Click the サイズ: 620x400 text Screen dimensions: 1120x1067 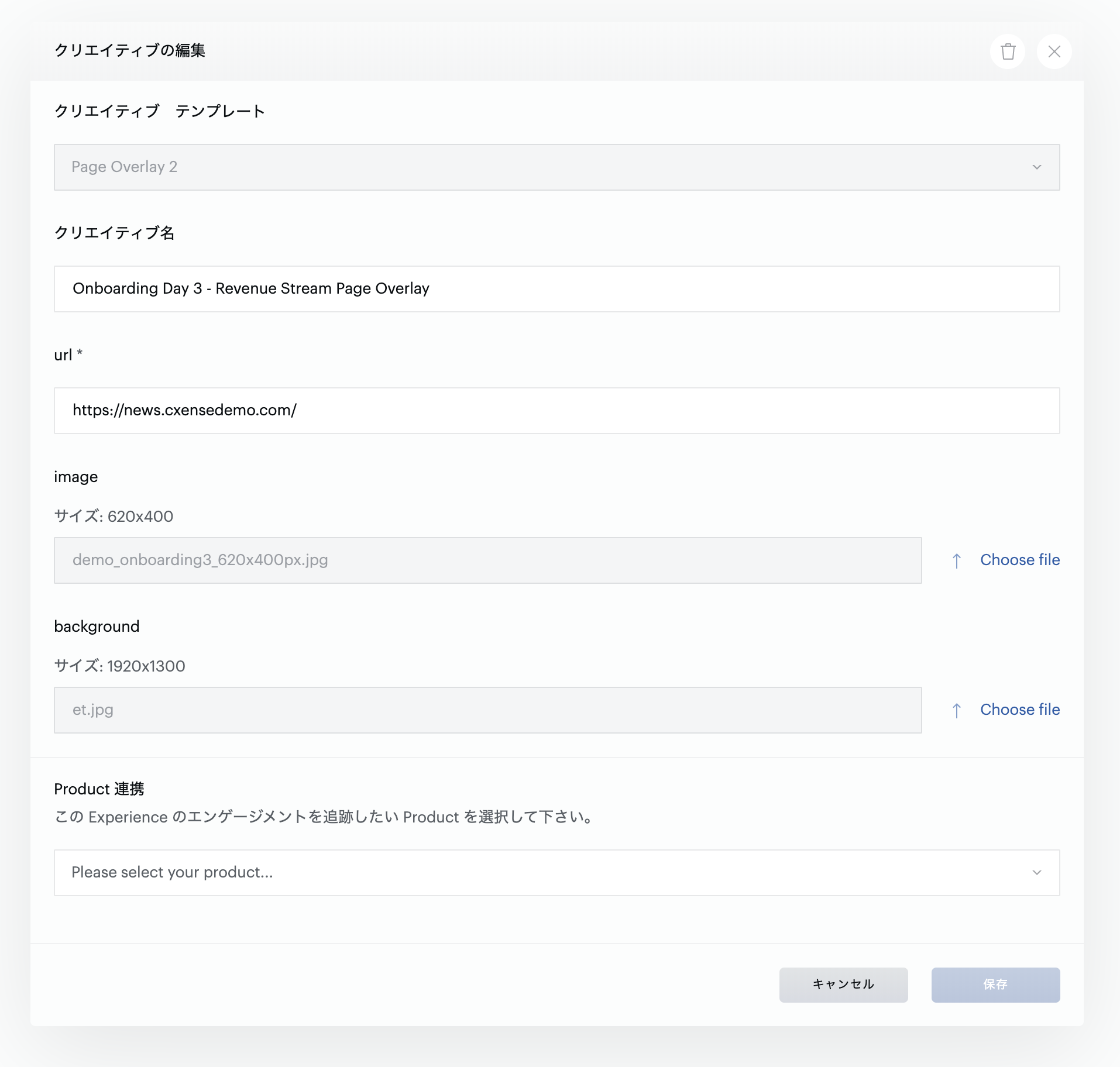[114, 517]
